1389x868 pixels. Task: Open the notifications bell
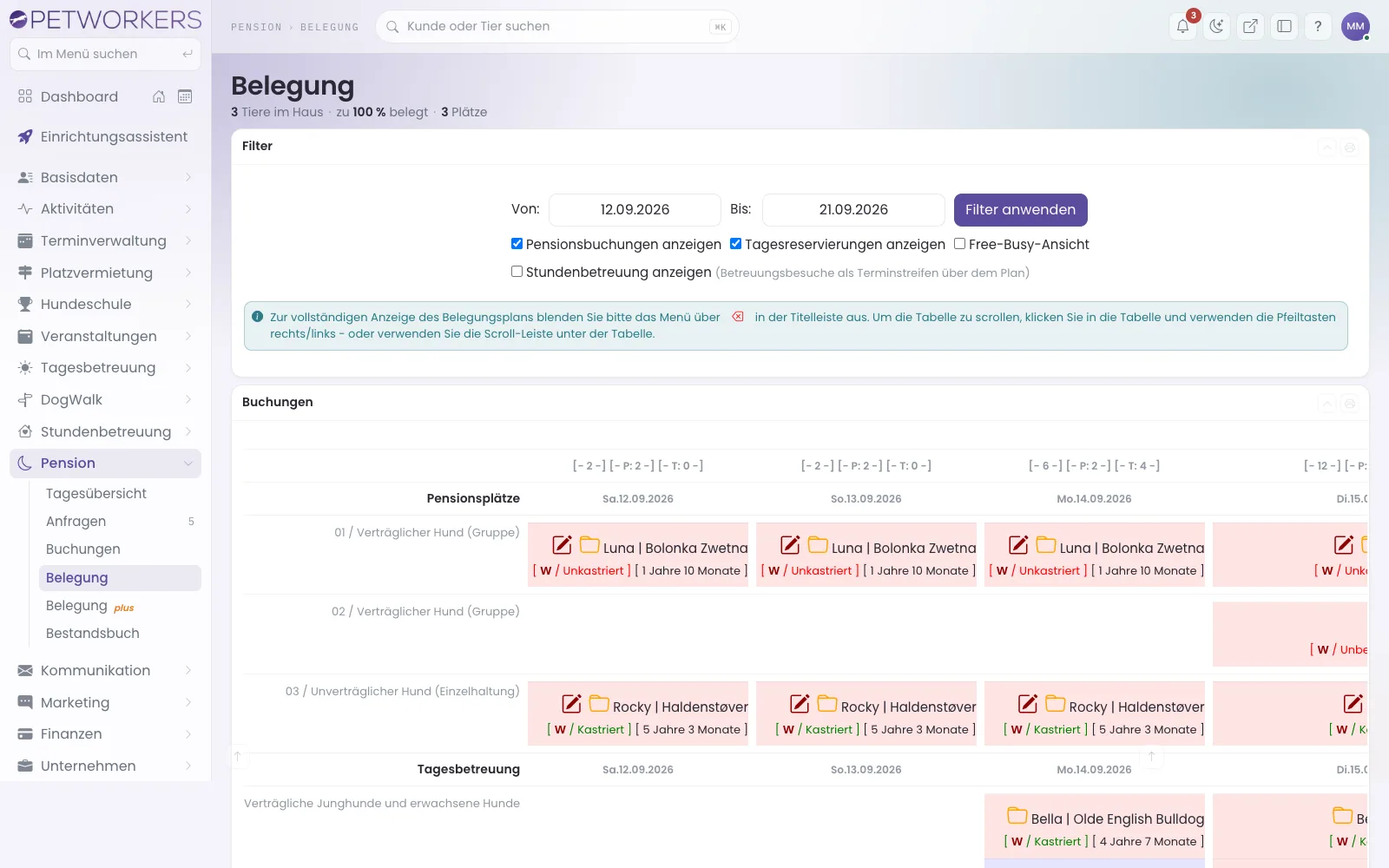[1182, 26]
